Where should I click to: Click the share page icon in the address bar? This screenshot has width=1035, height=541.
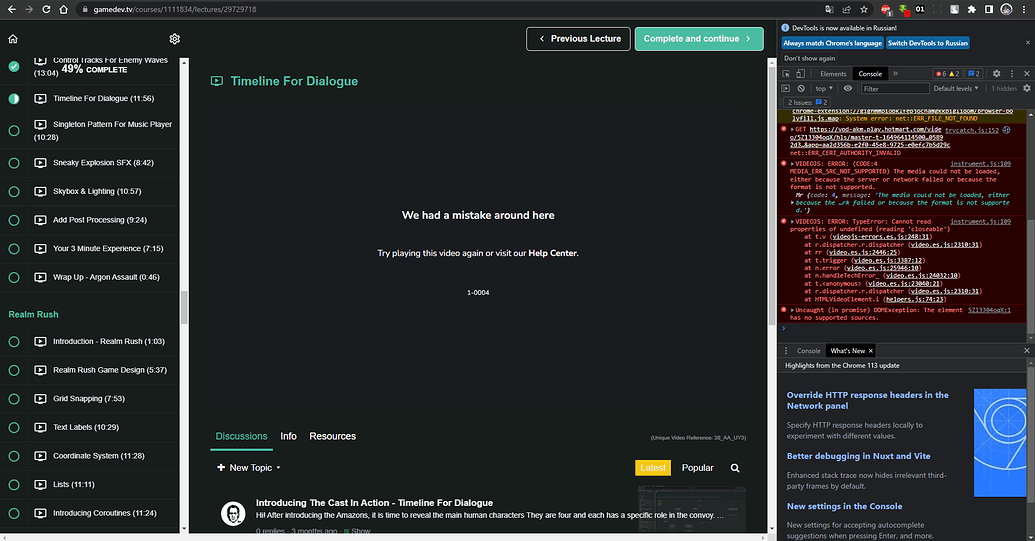[x=846, y=9]
